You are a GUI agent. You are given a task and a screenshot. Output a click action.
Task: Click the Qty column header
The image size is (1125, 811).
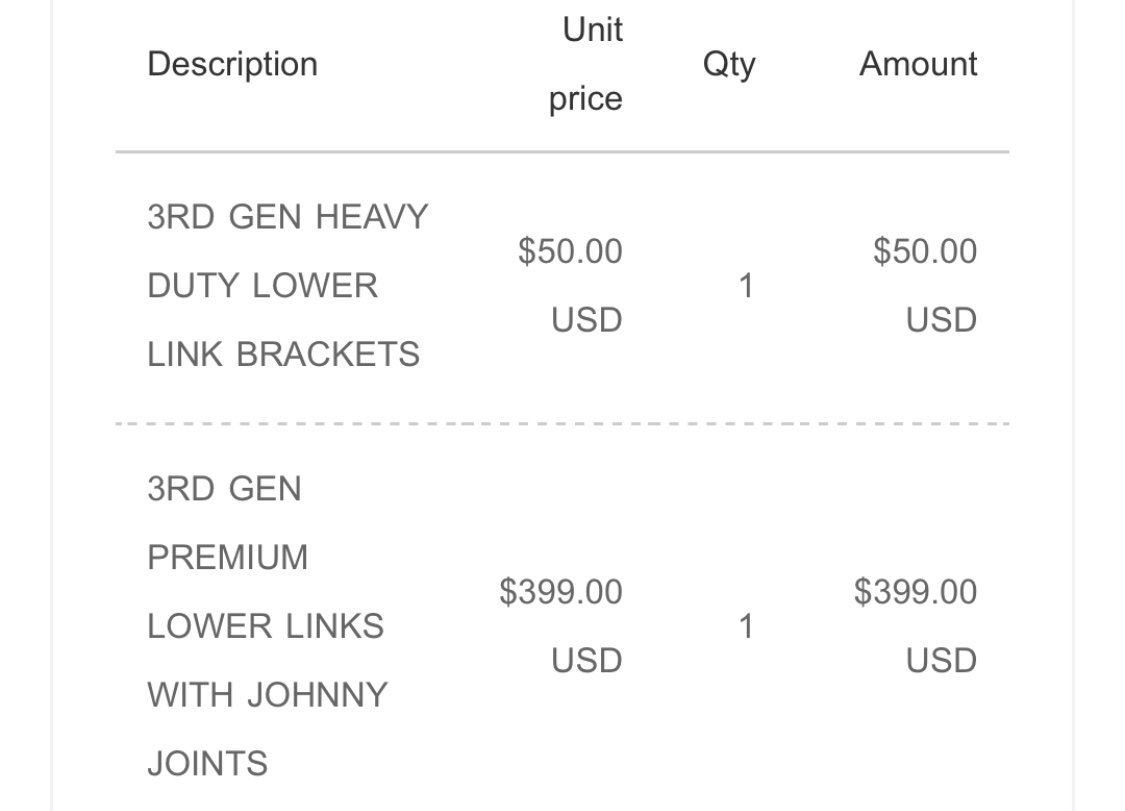tap(729, 65)
